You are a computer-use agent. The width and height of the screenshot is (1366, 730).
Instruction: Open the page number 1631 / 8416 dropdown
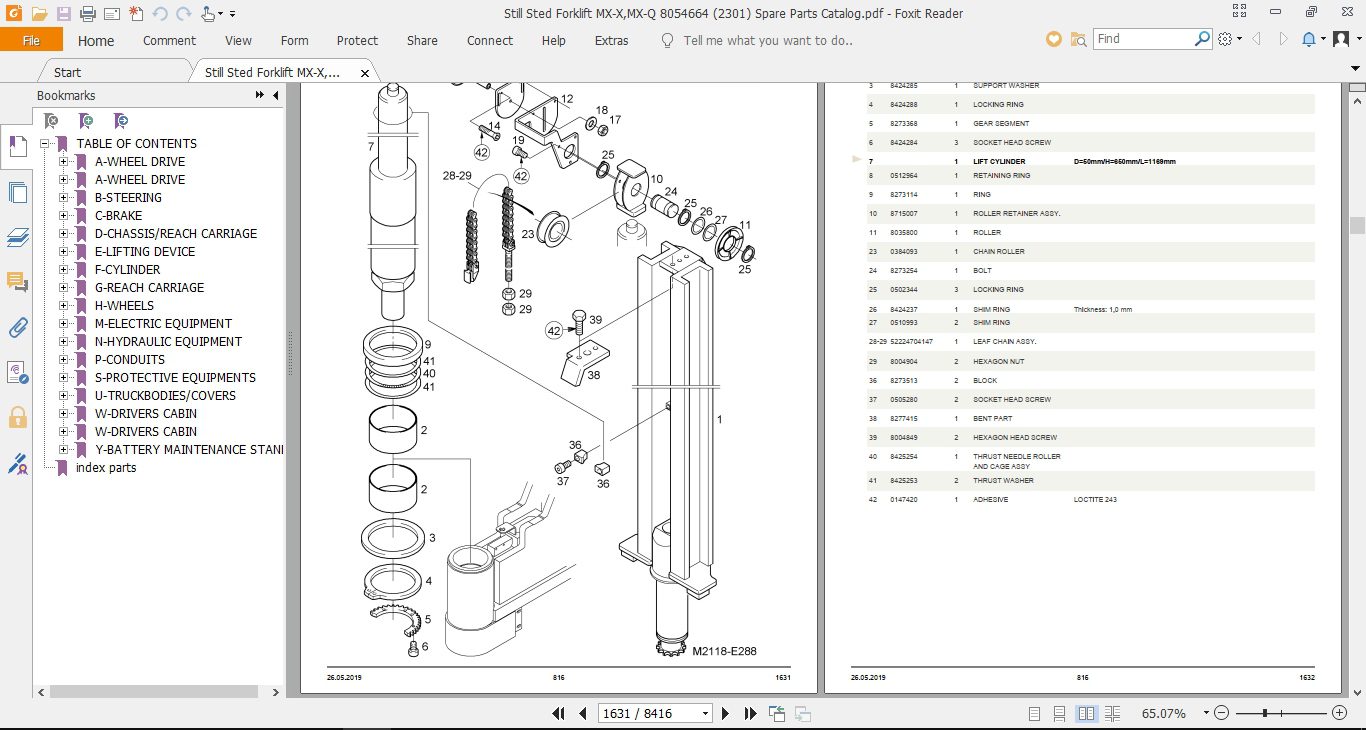coord(706,714)
